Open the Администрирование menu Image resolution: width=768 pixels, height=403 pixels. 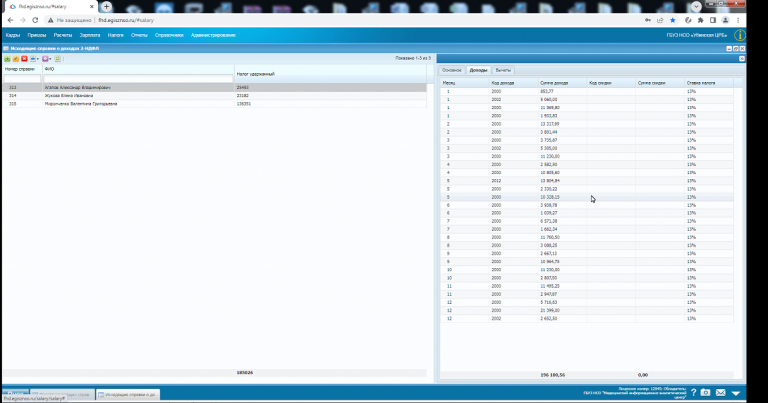tap(213, 35)
